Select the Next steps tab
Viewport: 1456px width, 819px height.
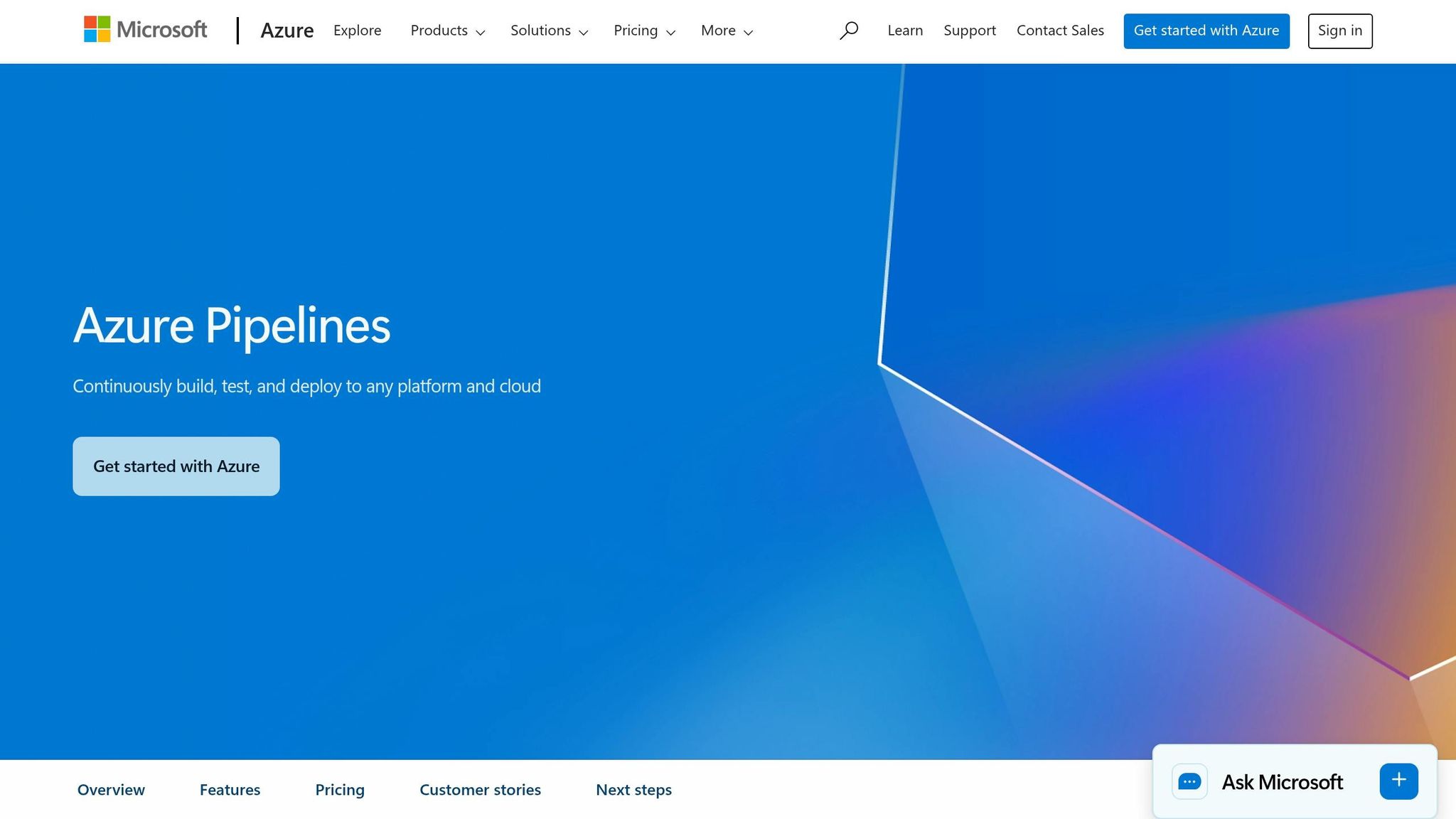point(633,789)
